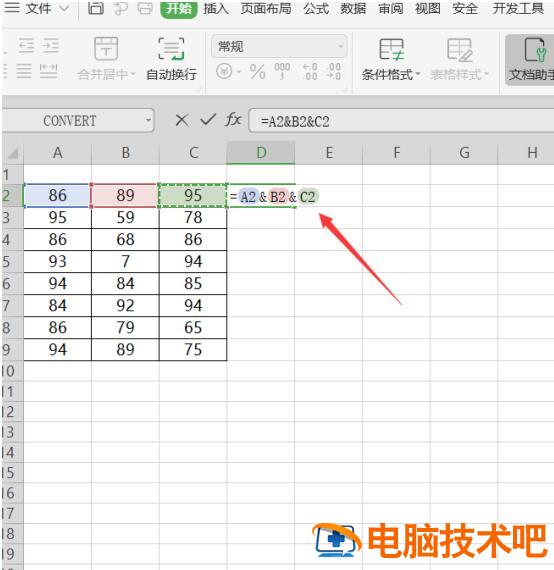Confirm formula with checkmark icon
Image resolution: width=554 pixels, height=570 pixels.
coord(208,120)
